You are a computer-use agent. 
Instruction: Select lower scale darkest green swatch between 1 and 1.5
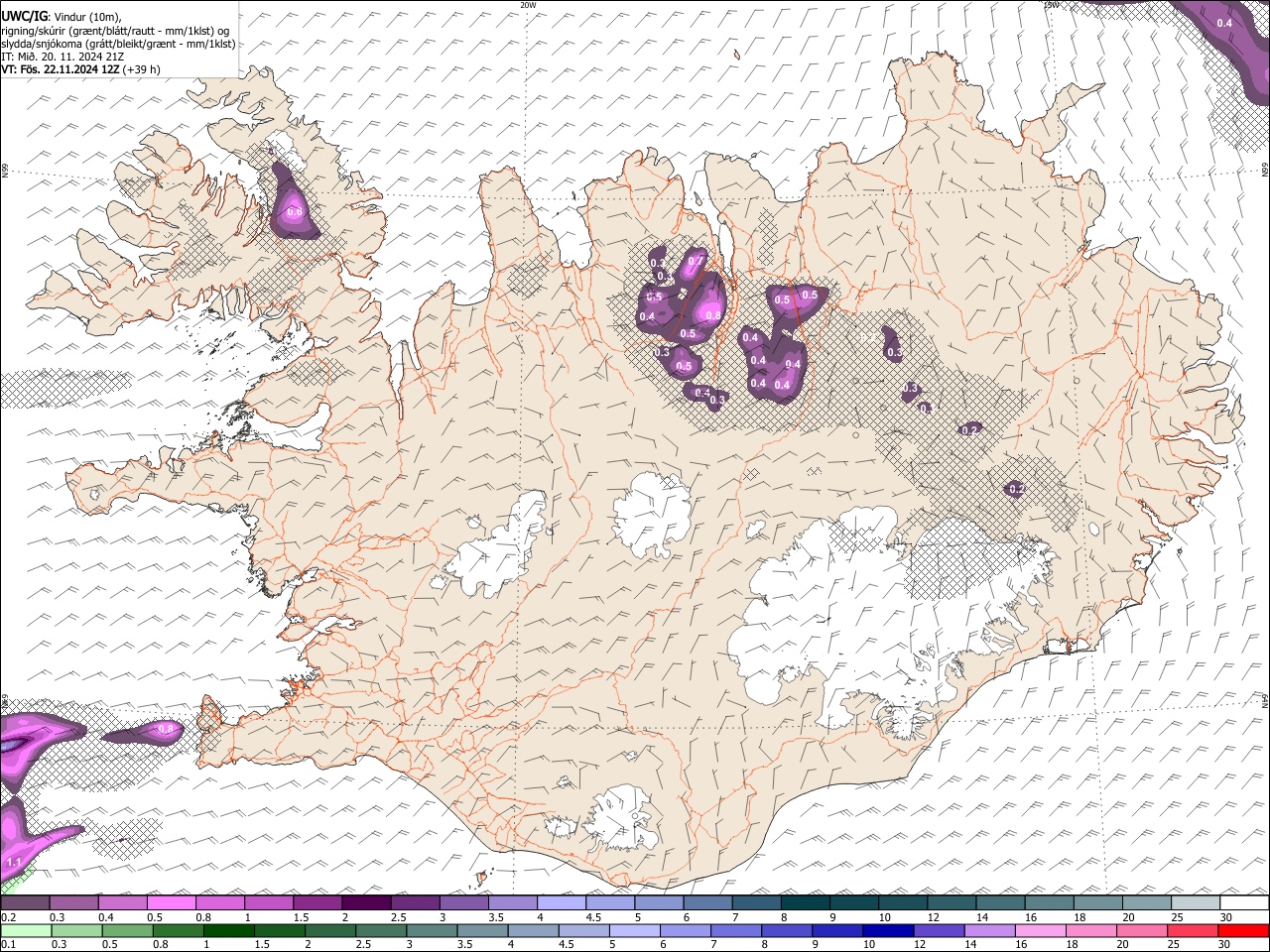[x=228, y=930]
